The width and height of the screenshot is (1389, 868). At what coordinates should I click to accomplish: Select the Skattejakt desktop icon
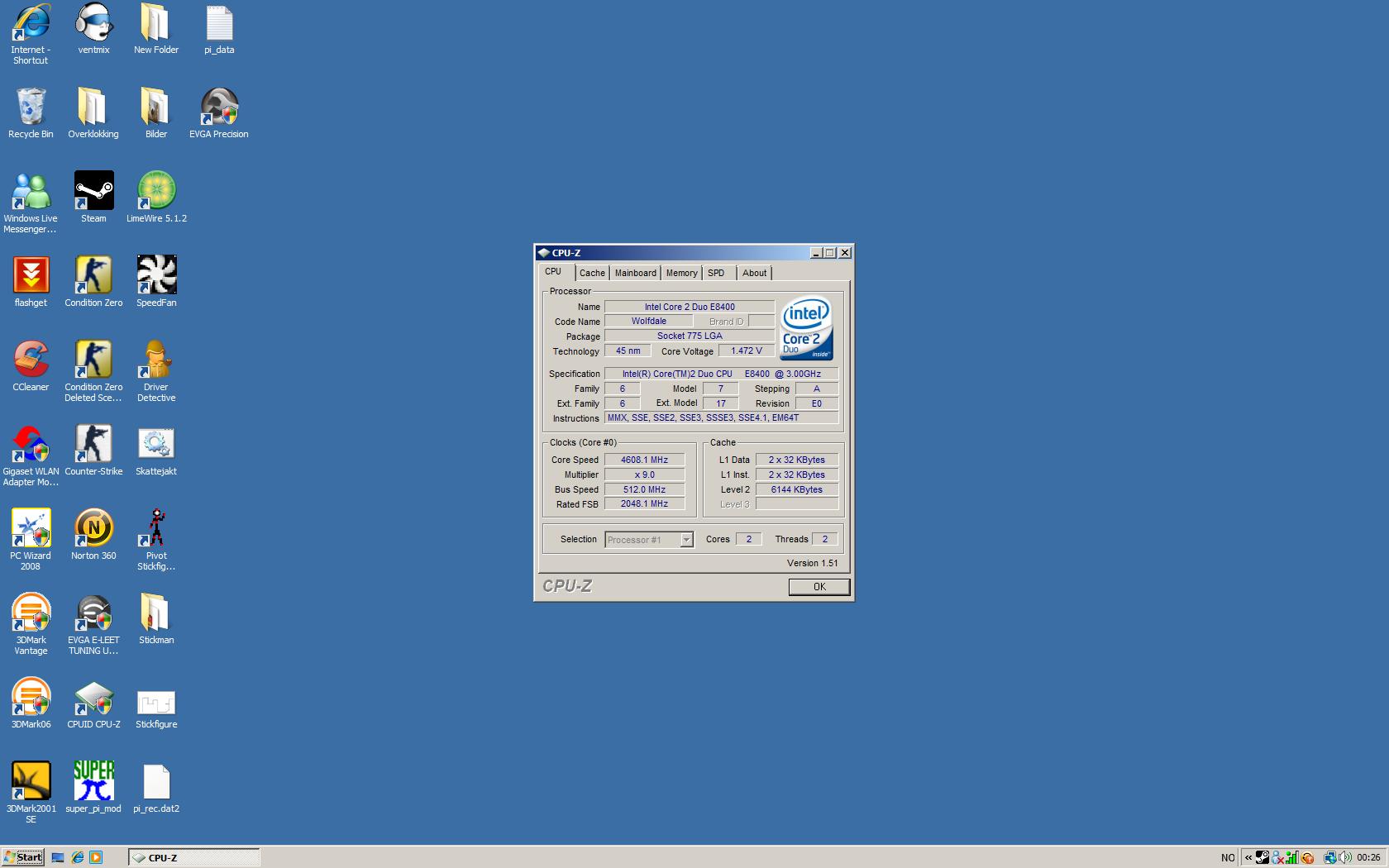tap(156, 451)
